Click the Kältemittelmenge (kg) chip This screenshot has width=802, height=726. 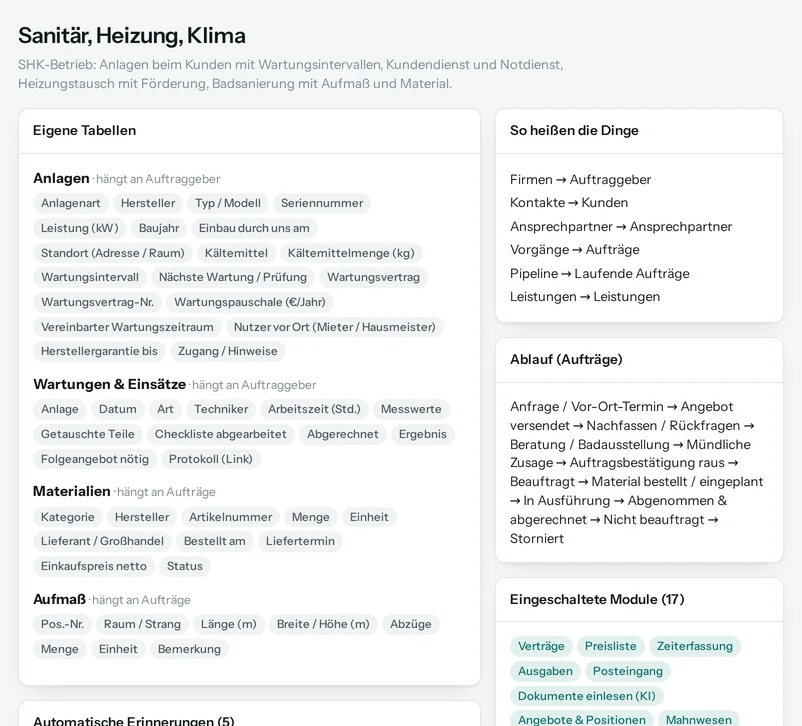351,253
